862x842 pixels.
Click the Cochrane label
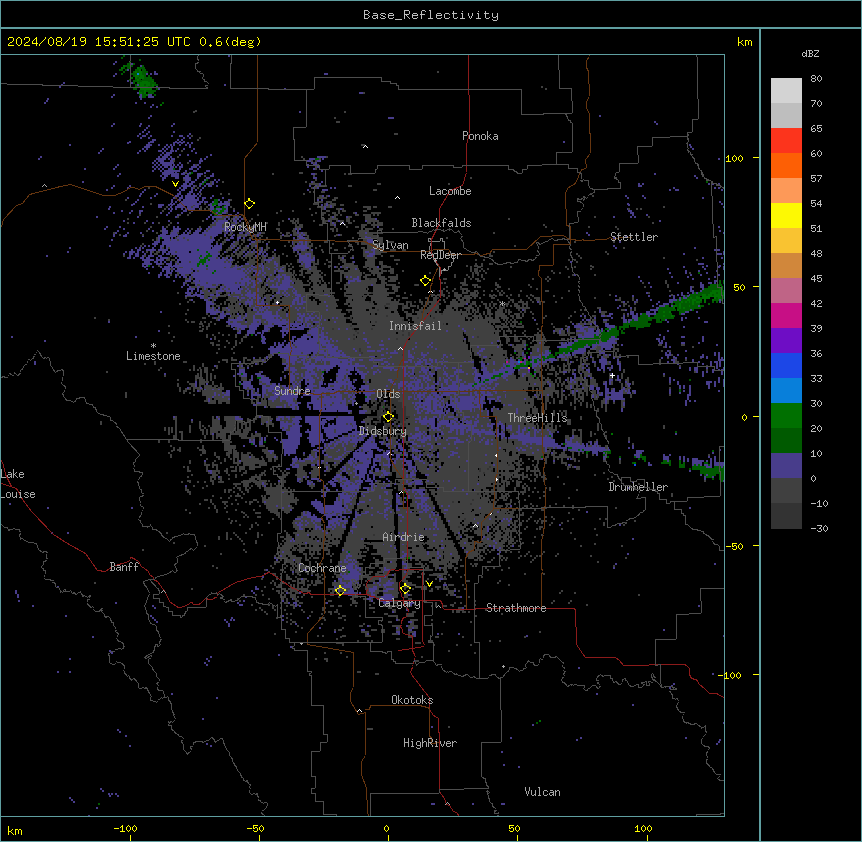click(x=322, y=568)
